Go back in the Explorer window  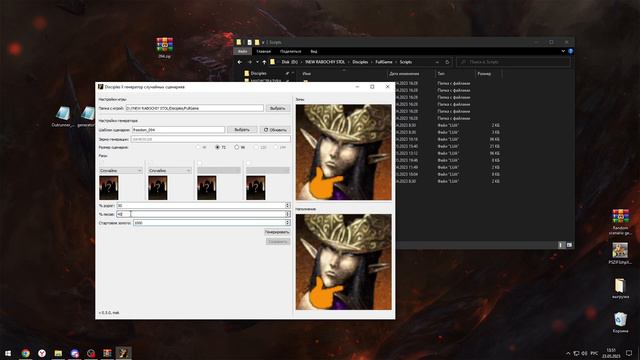(x=240, y=62)
